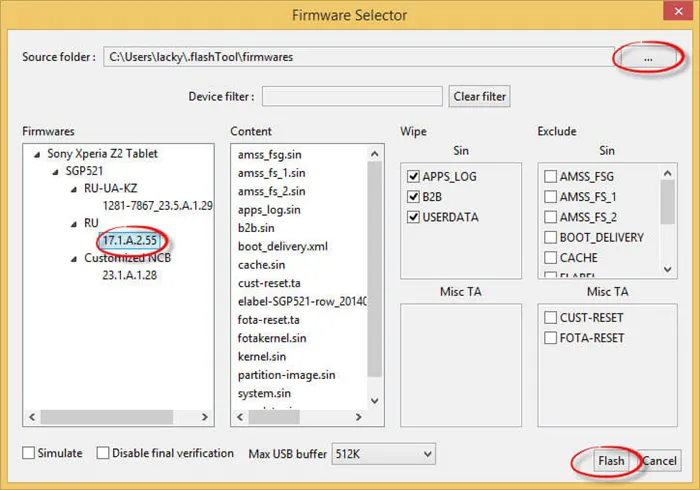This screenshot has width=700, height=490.
Task: Check AMSS_FS_1 in the Exclude list
Action: tap(550, 196)
